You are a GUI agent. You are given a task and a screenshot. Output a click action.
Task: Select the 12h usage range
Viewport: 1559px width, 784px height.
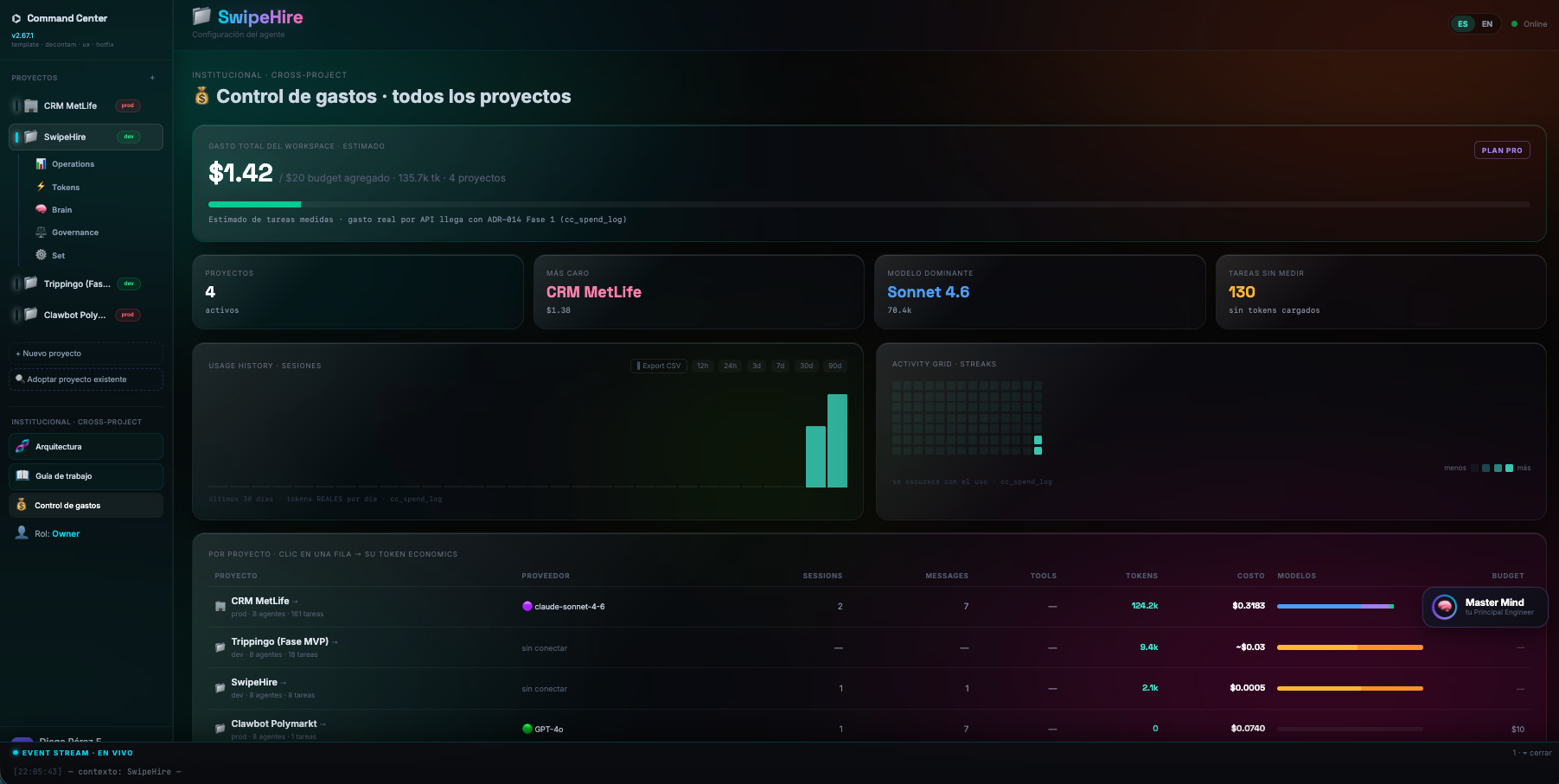click(x=703, y=366)
